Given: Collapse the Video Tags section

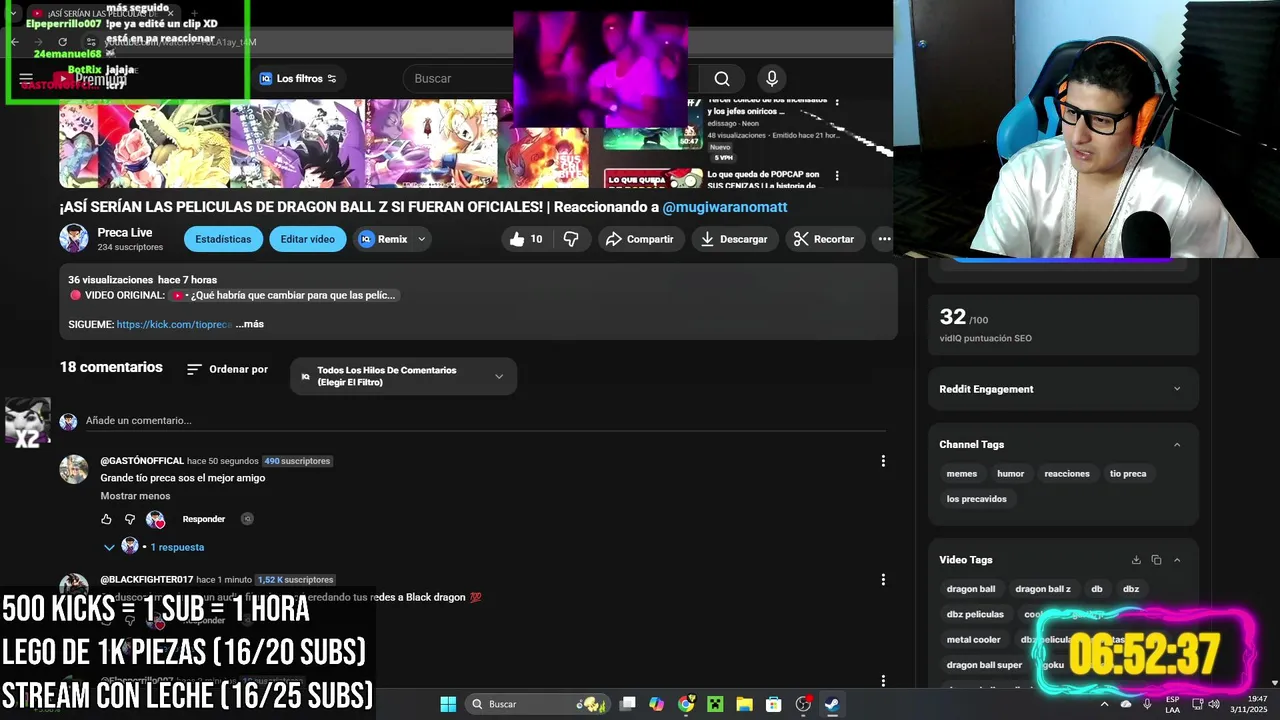Looking at the screenshot, I should pyautogui.click(x=1177, y=560).
